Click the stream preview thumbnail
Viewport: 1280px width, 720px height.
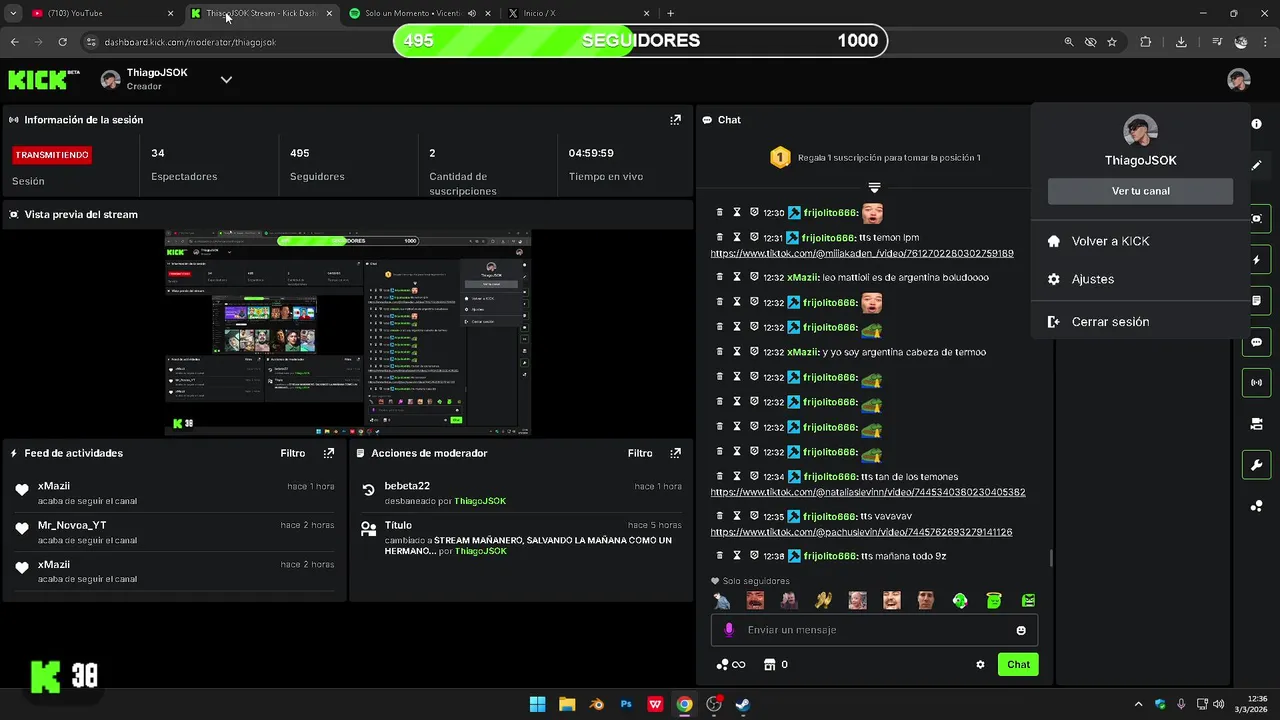click(x=347, y=333)
